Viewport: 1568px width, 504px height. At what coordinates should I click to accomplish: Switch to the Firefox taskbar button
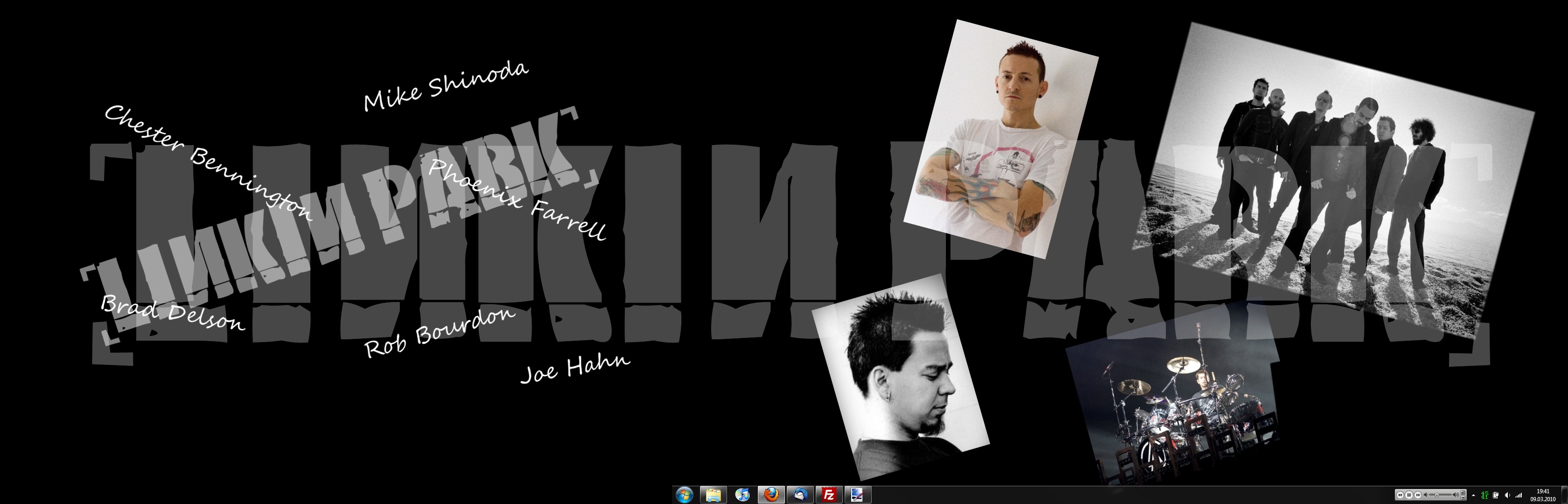771,495
